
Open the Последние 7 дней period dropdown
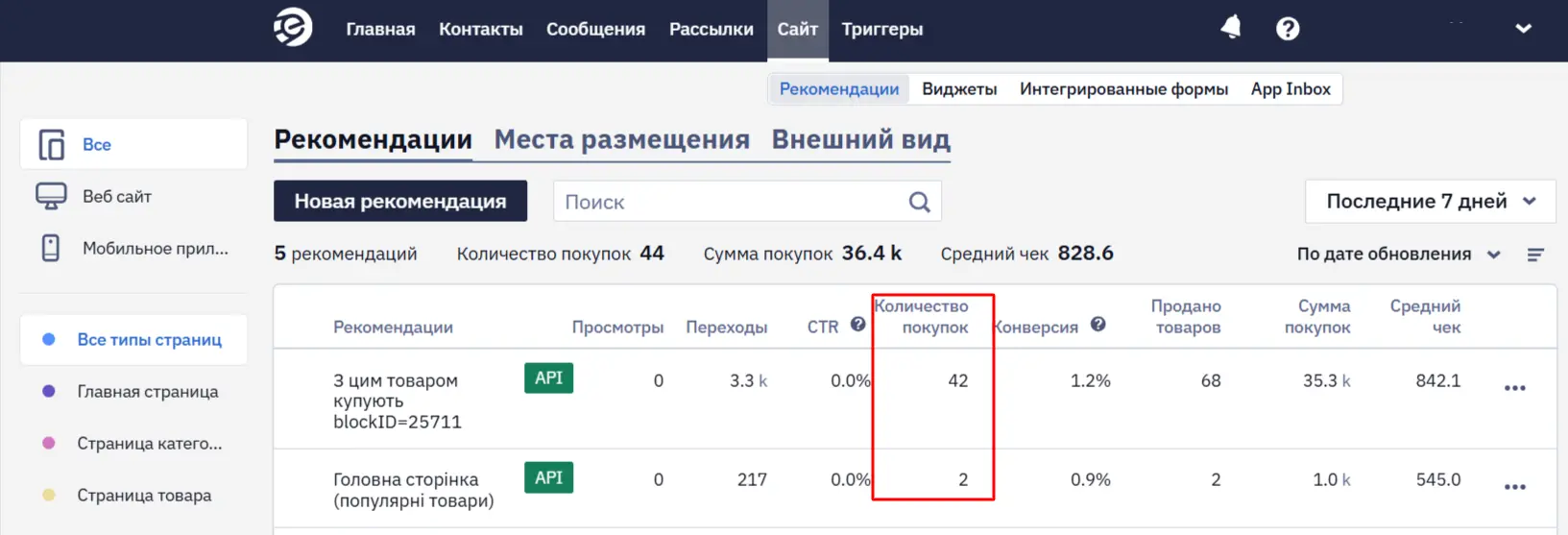tap(1431, 202)
